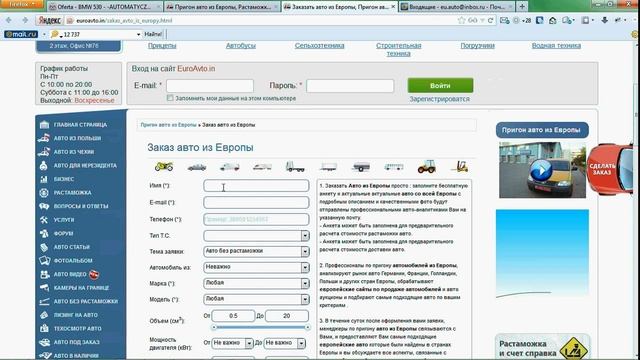Open the Автобусы link
640x360 pixels.
241,46
